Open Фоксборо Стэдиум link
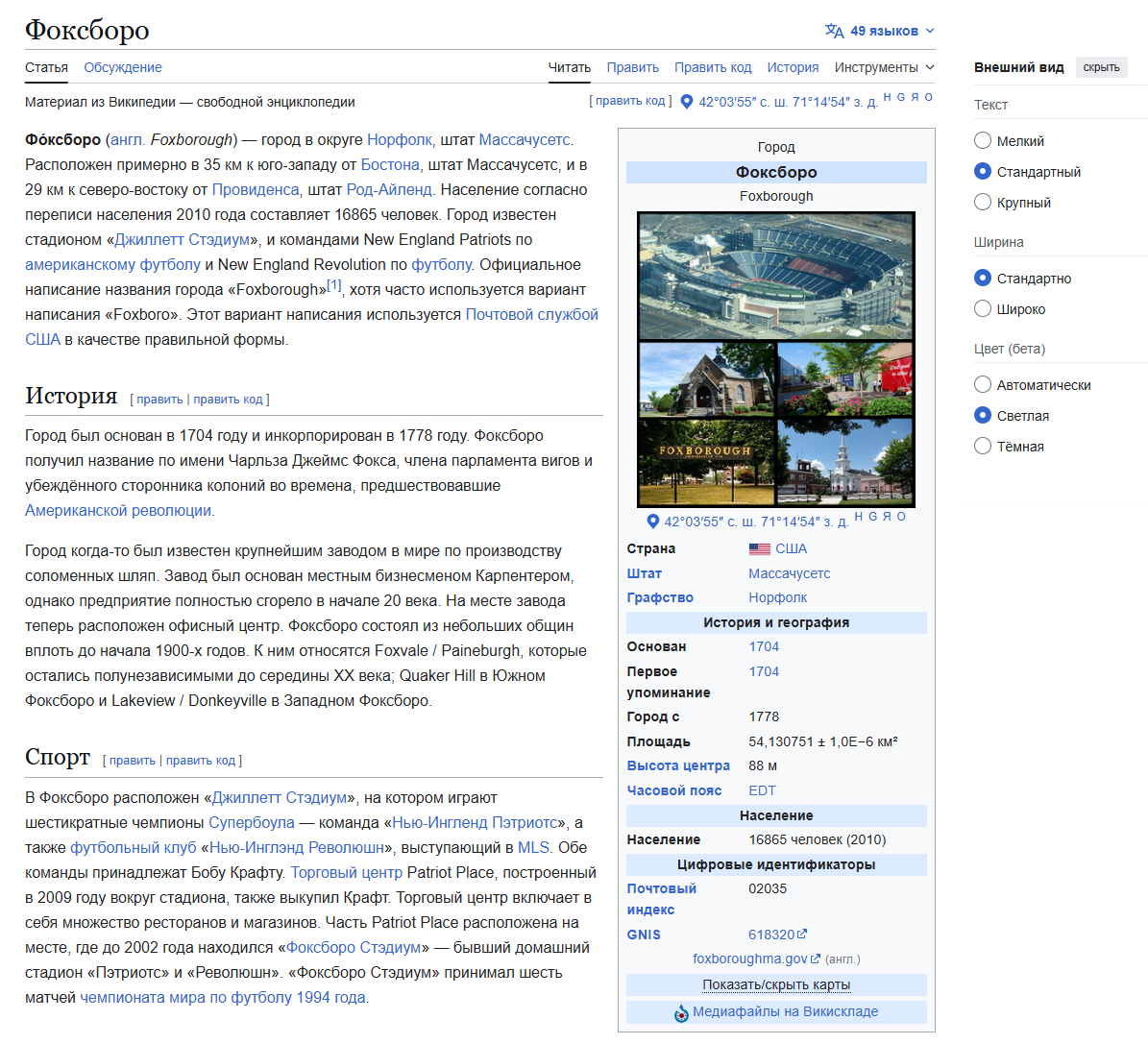Image resolution: width=1148 pixels, height=1044 pixels. [x=354, y=947]
